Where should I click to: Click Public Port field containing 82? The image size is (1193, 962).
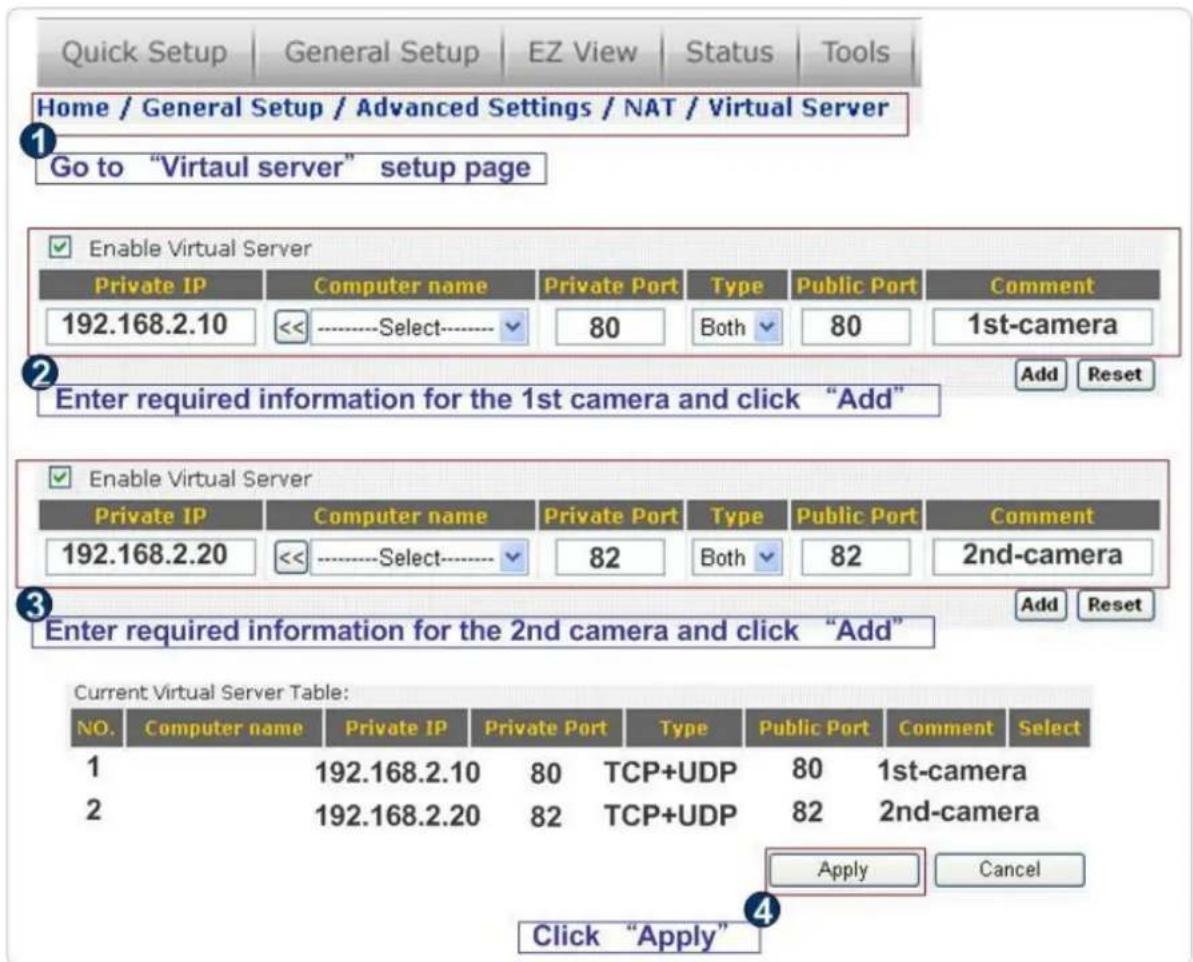pos(855,556)
